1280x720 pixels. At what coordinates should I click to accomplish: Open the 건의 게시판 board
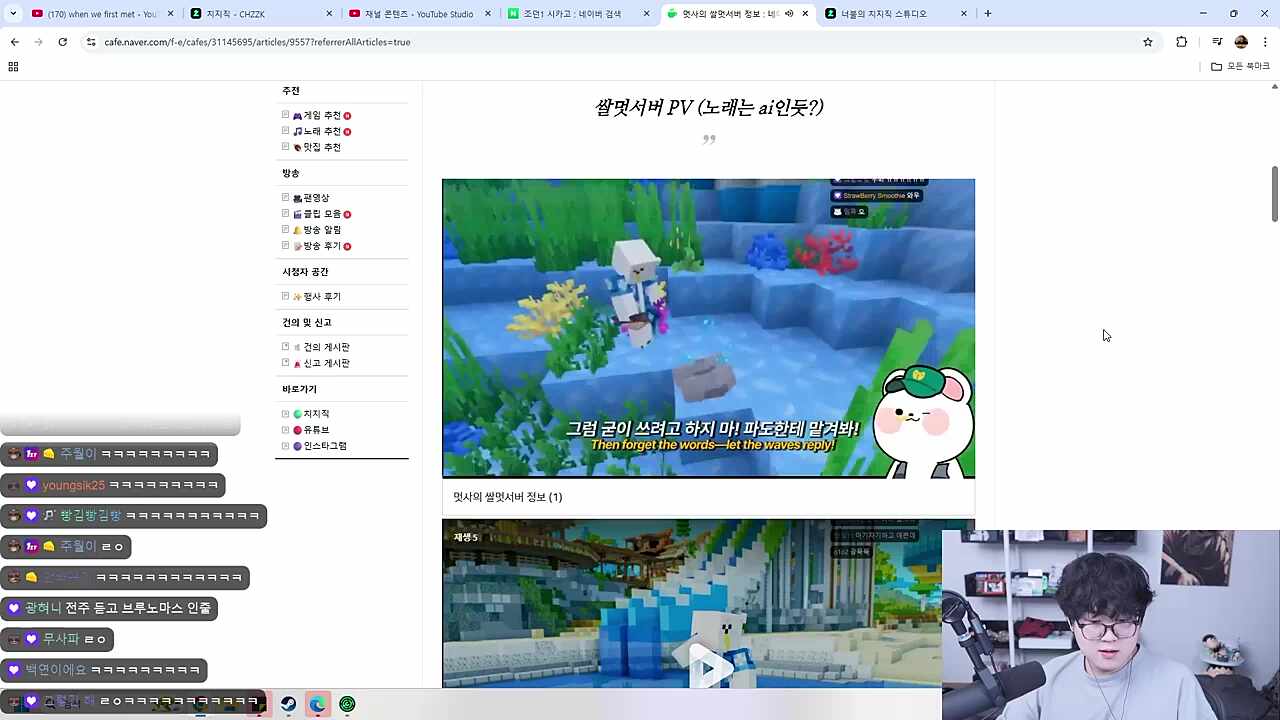click(327, 347)
